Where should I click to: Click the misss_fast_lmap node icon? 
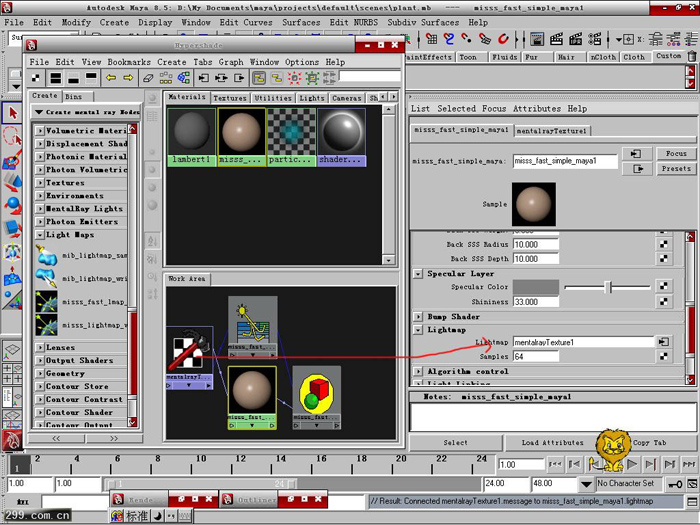[46, 302]
